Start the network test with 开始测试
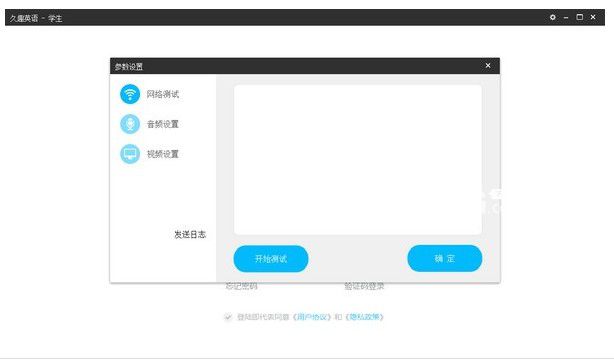614x361 pixels. tap(271, 258)
